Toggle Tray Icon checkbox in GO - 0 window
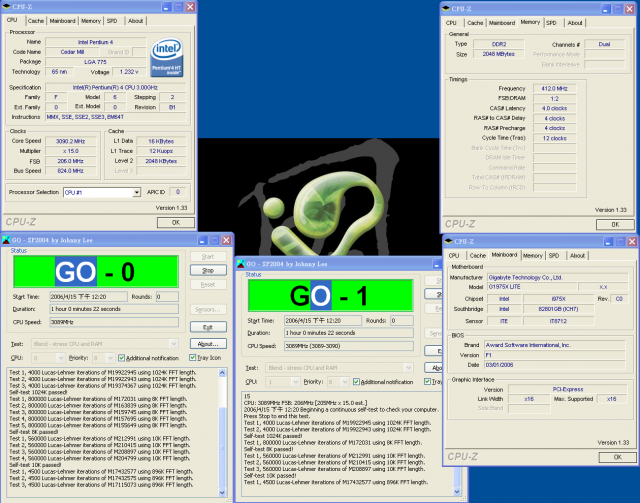The width and height of the screenshot is (640, 503). 193,357
